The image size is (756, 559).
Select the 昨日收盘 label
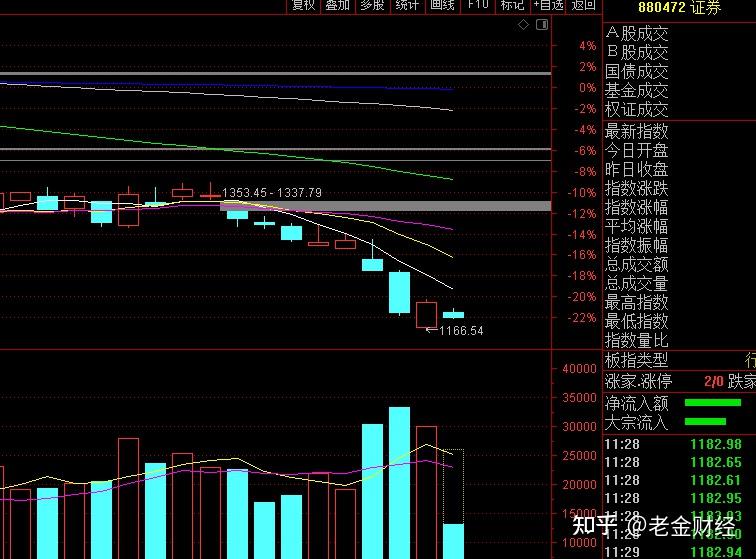636,169
